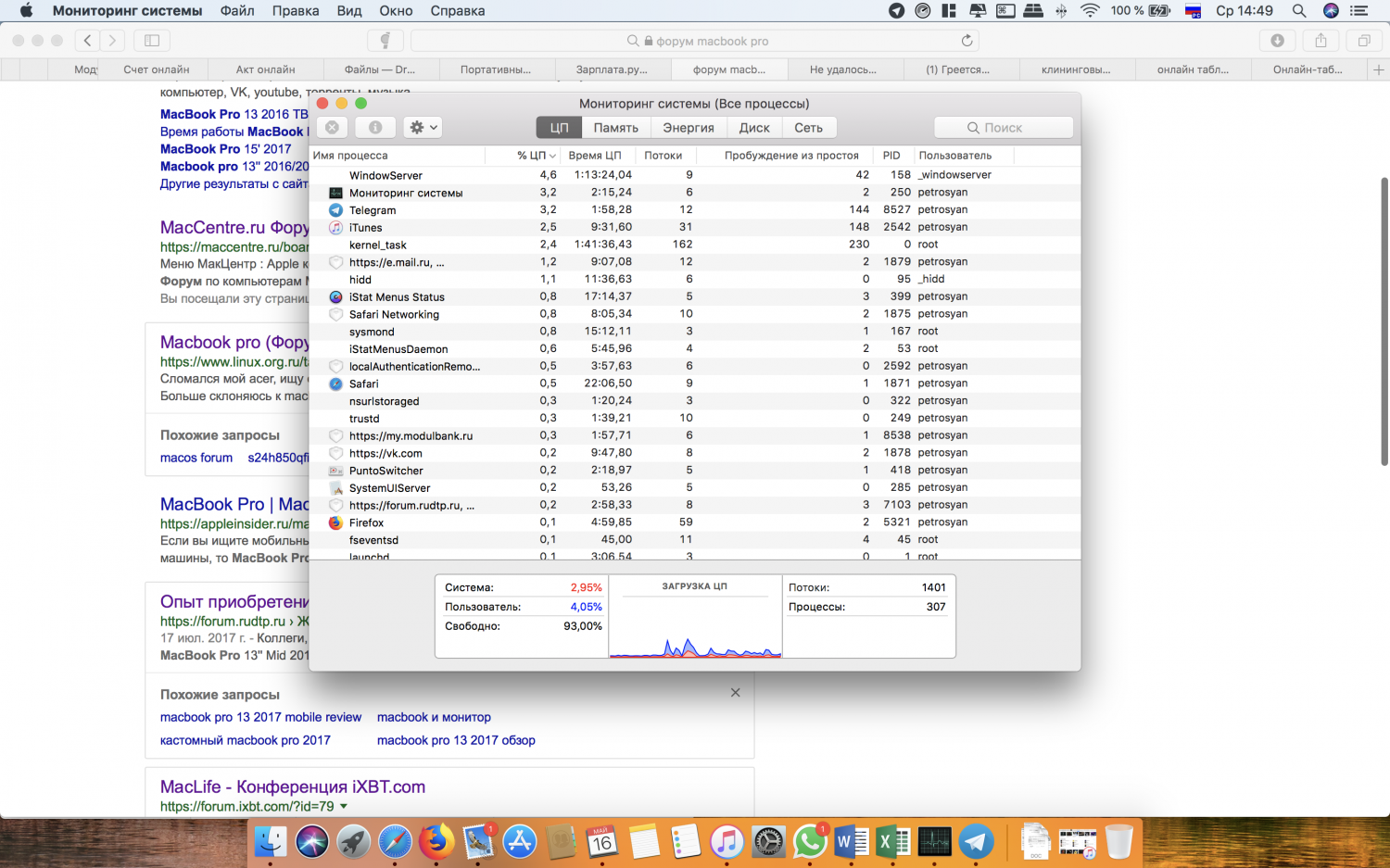Viewport: 1390px width, 868px height.
Task: Open the macbook и монитор related search link
Action: pos(434,717)
